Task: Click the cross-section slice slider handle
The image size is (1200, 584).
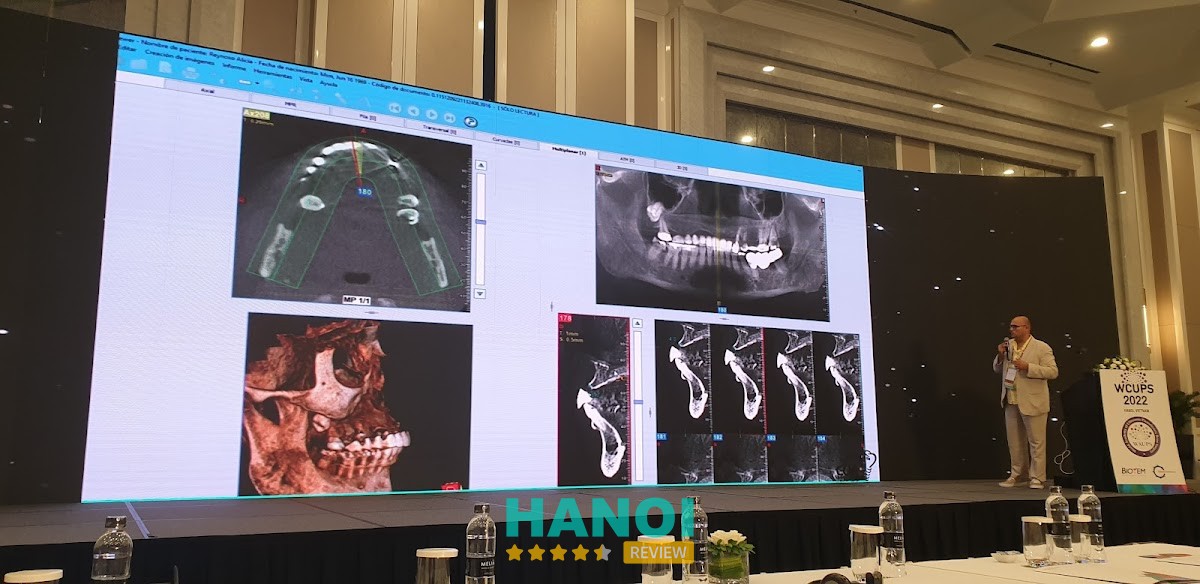Action: pos(638,402)
